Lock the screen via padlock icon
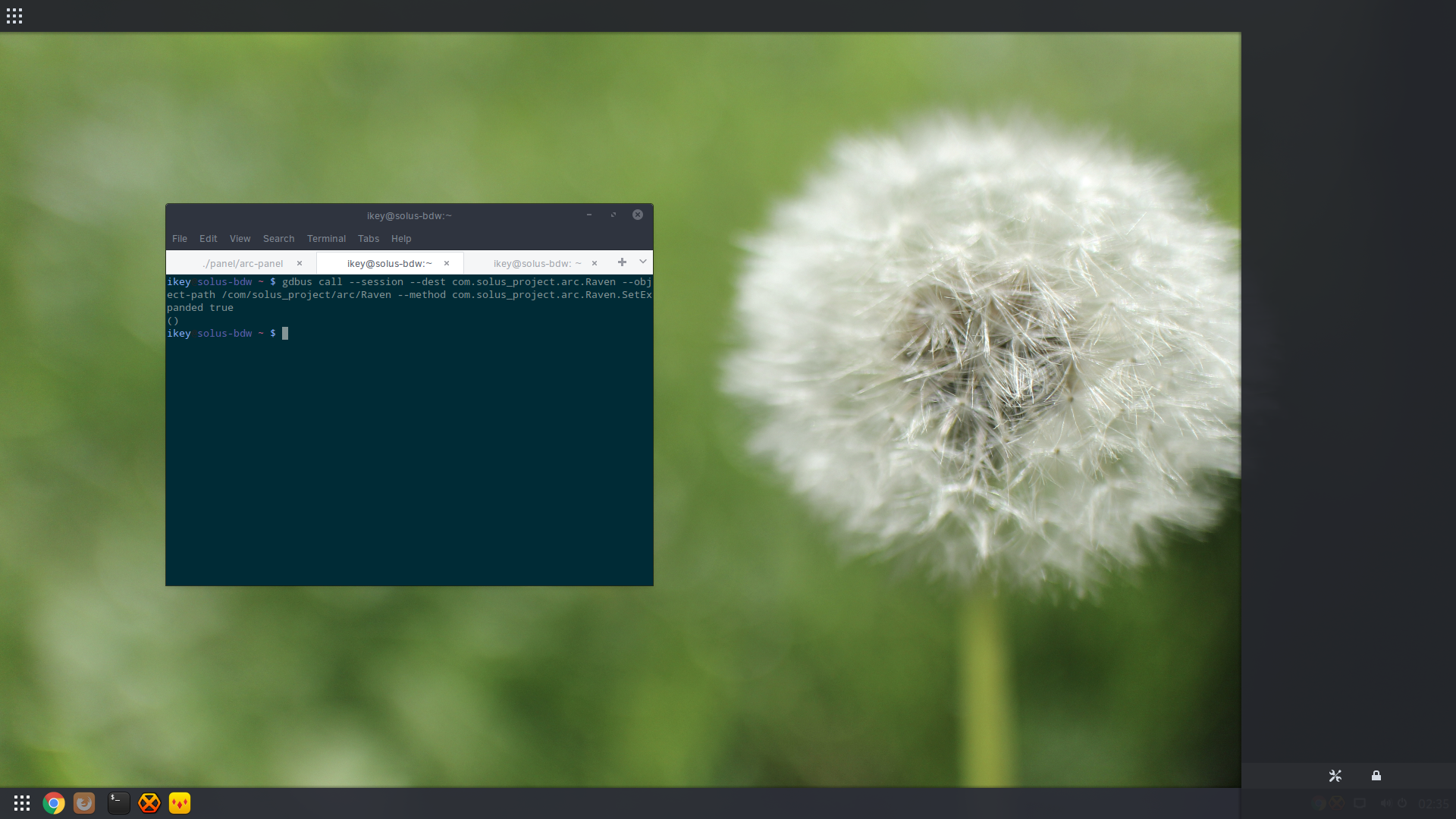This screenshot has width=1456, height=819. click(x=1376, y=776)
